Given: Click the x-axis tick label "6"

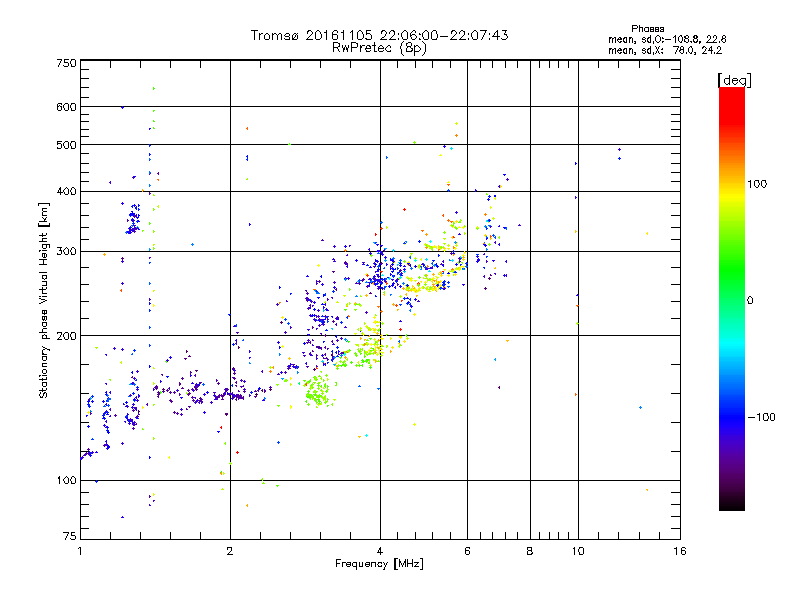Looking at the screenshot, I should click(467, 551).
